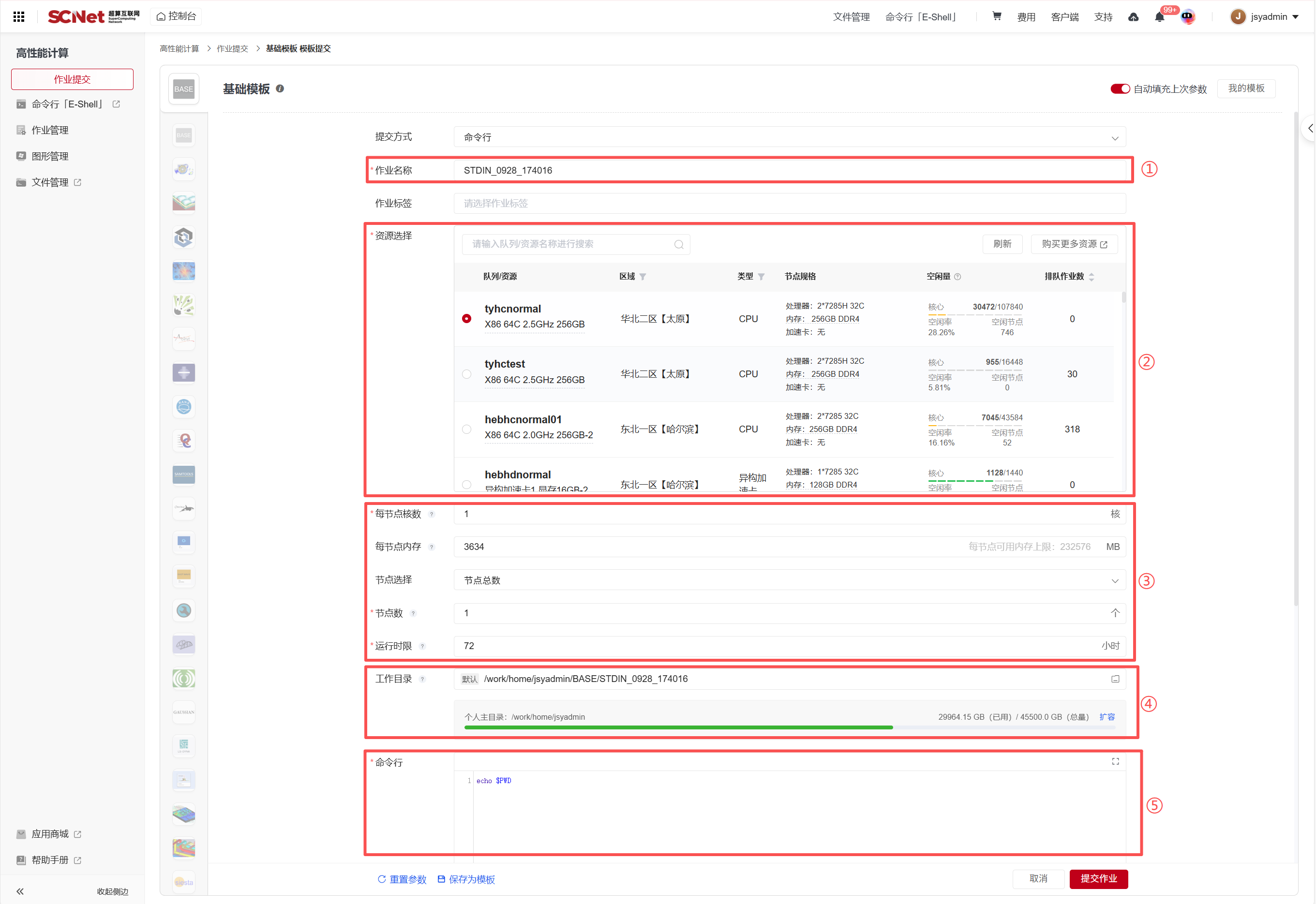The height and width of the screenshot is (904, 1316).
Task: Disable the 自动填充上次参数 toggle
Action: point(1120,89)
